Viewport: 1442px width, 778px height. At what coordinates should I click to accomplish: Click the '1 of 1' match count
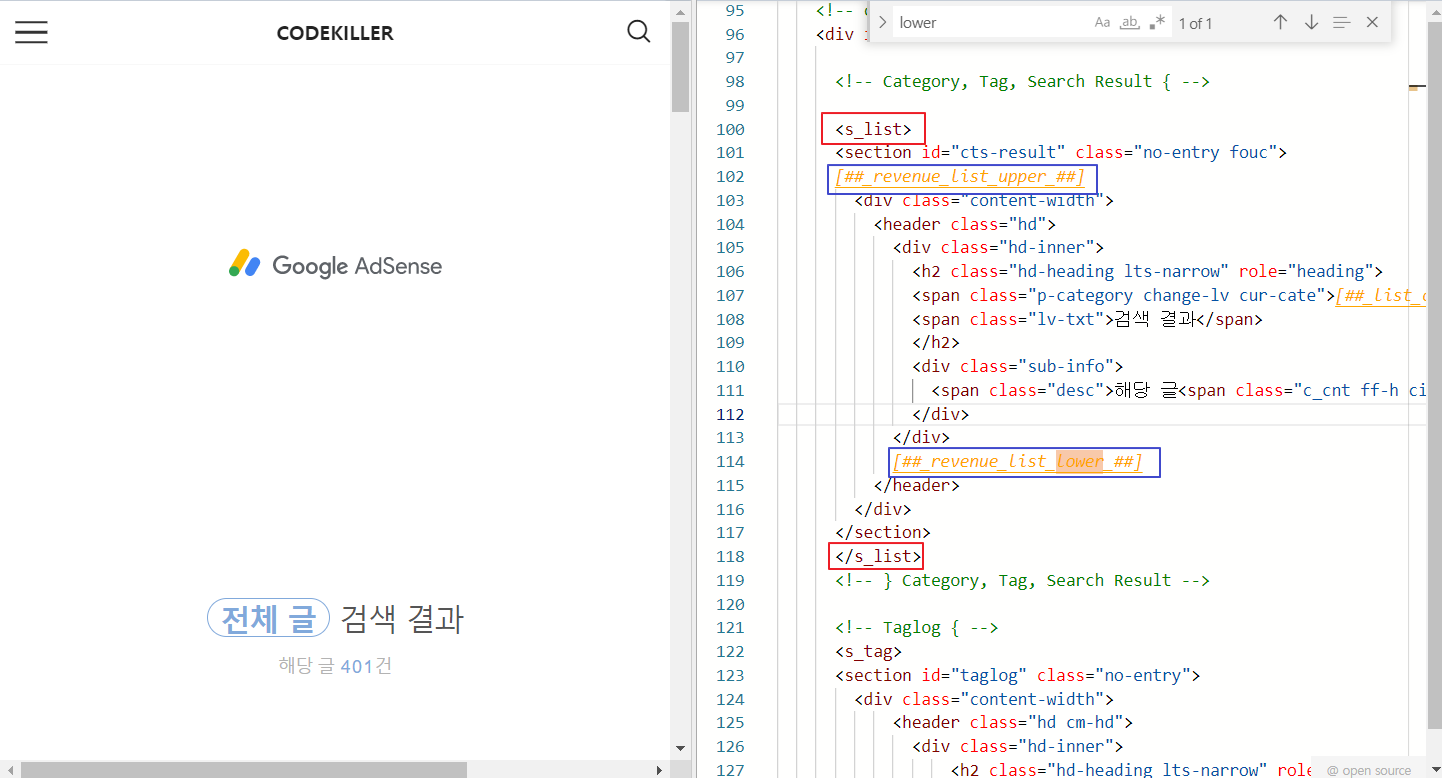click(1195, 23)
